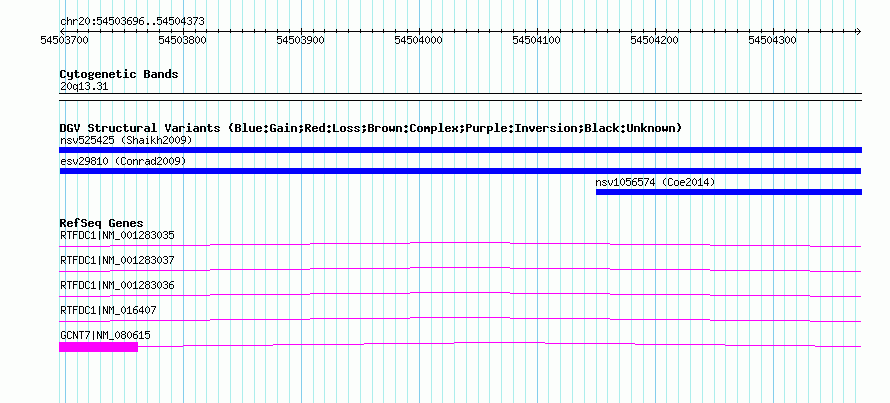This screenshot has height=403, width=890.
Task: Click the blue gain bar for nsv1056574
Action: coord(729,192)
